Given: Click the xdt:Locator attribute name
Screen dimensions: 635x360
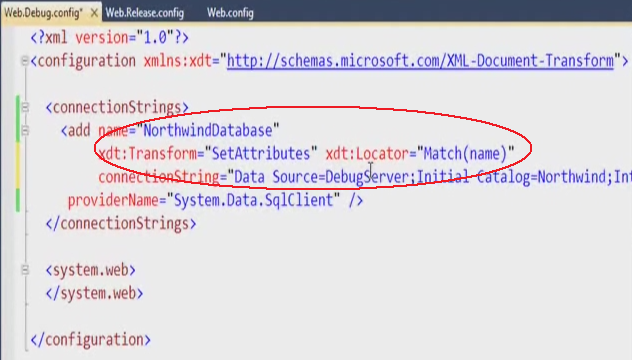Looking at the screenshot, I should click(x=368, y=154).
